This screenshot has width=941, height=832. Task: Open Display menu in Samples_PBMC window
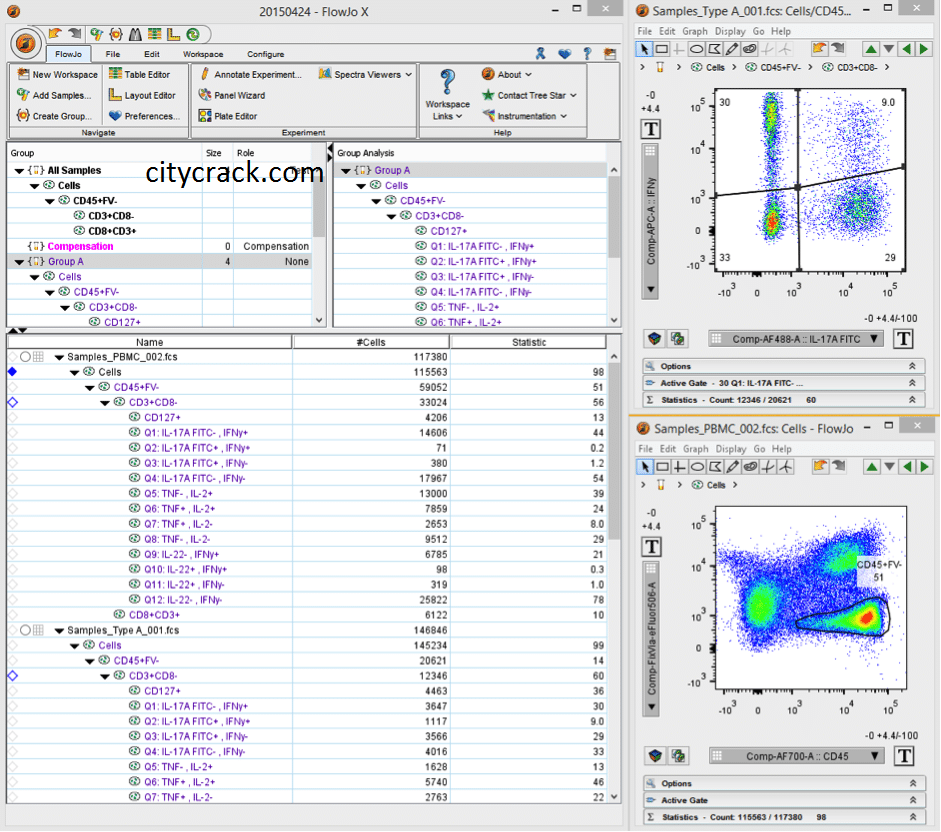click(731, 448)
